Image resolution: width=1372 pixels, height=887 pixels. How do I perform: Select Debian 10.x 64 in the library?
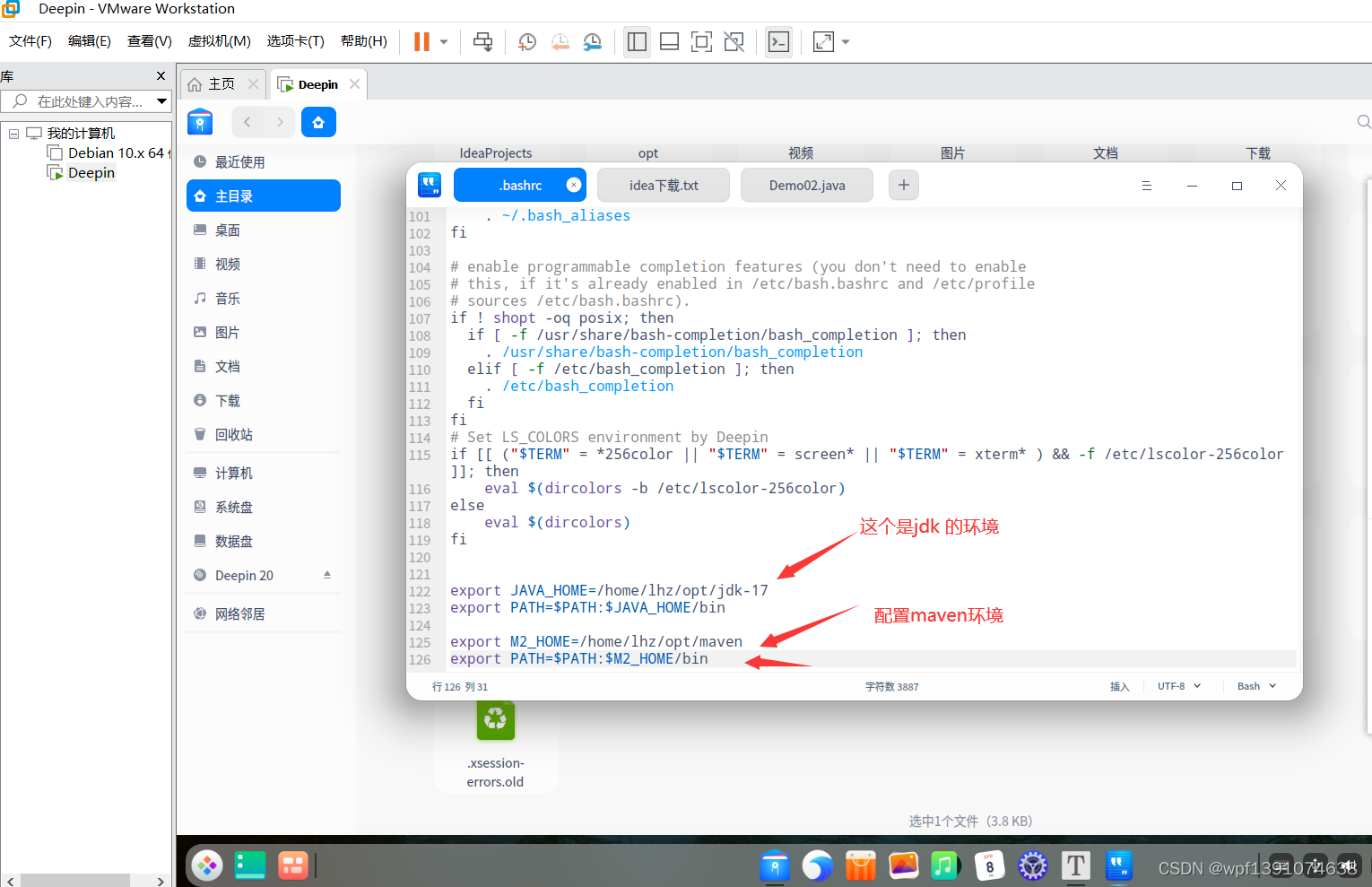[107, 153]
